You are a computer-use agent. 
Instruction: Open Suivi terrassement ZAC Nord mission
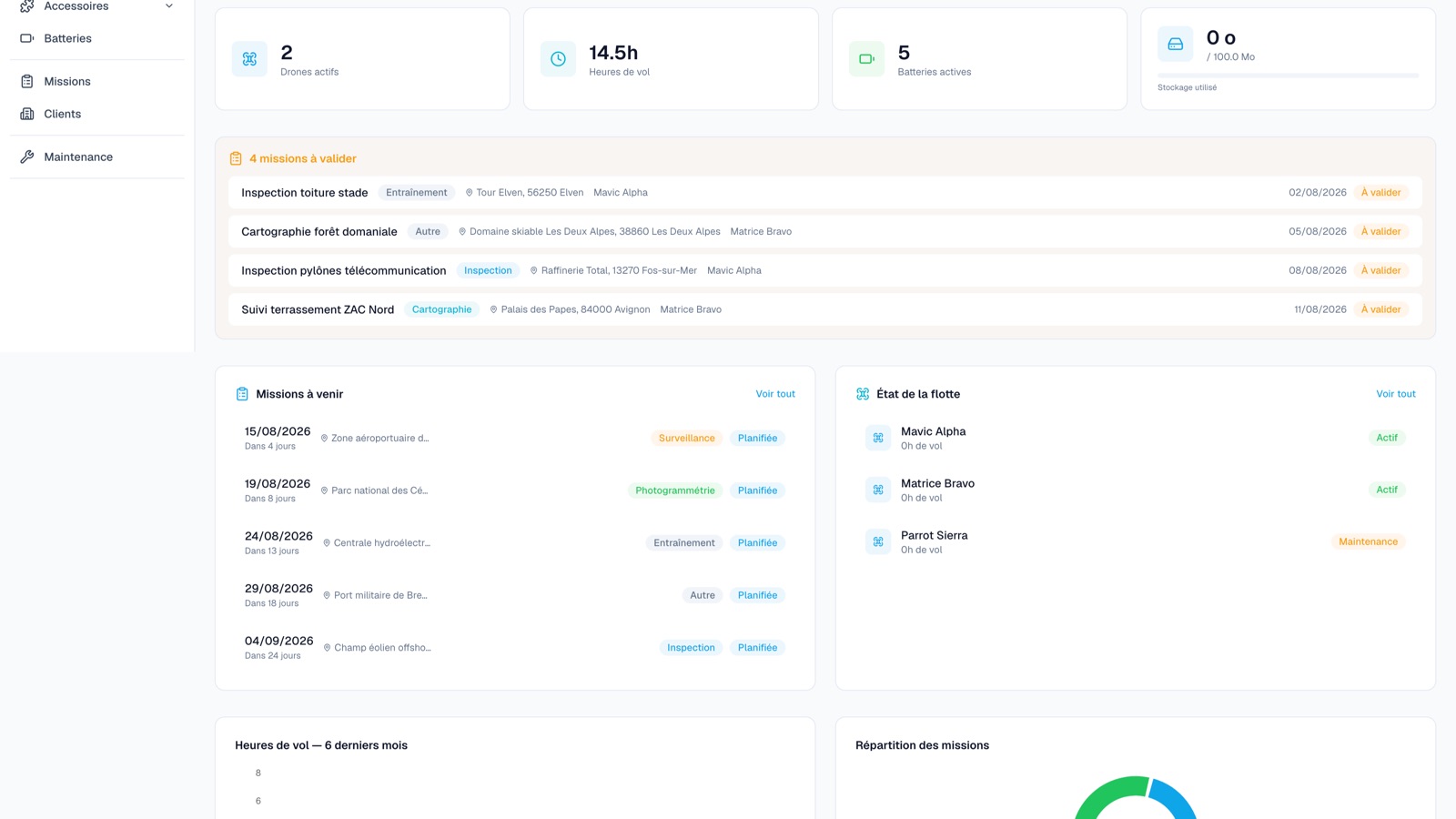pos(825,309)
